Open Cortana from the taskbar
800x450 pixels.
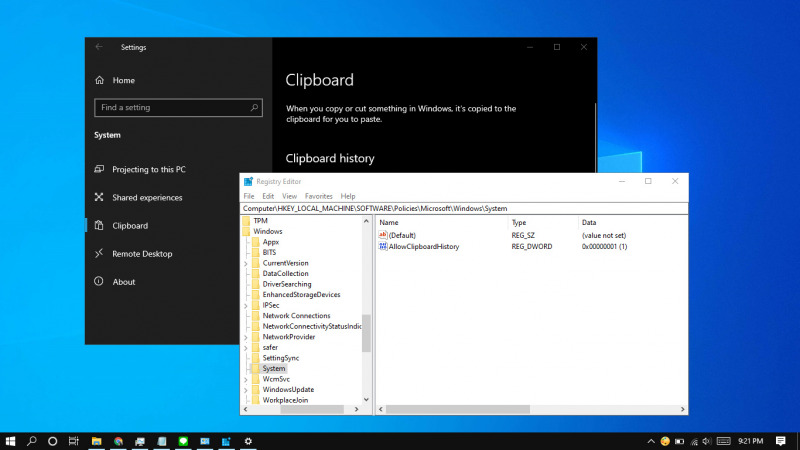[x=53, y=441]
